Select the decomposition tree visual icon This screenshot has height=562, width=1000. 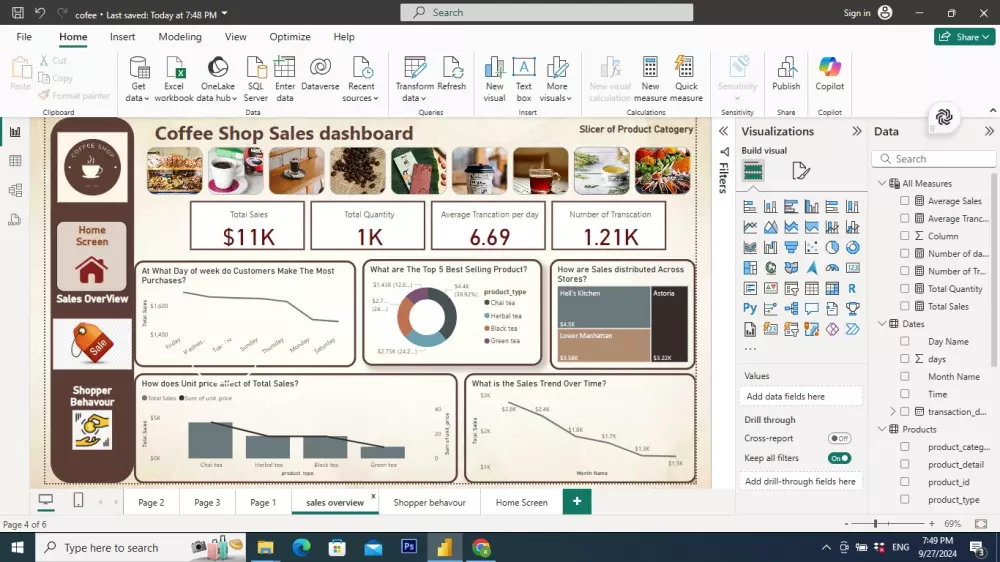click(791, 309)
